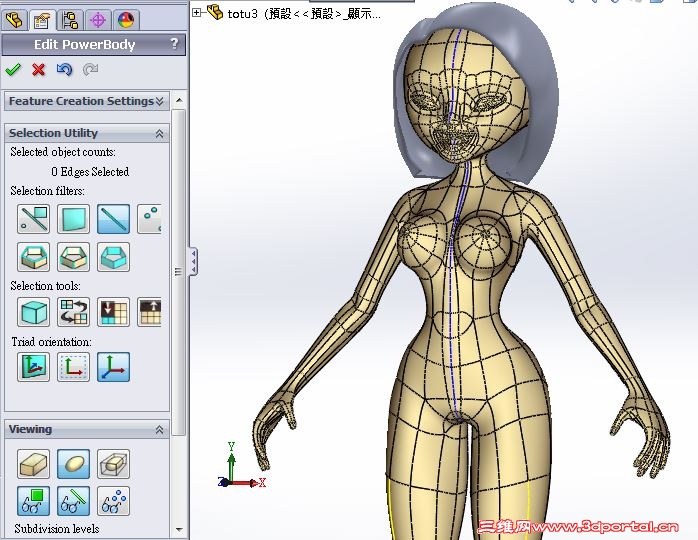Click the cyan cube select-all tool
This screenshot has height=540, width=698.
click(33, 312)
